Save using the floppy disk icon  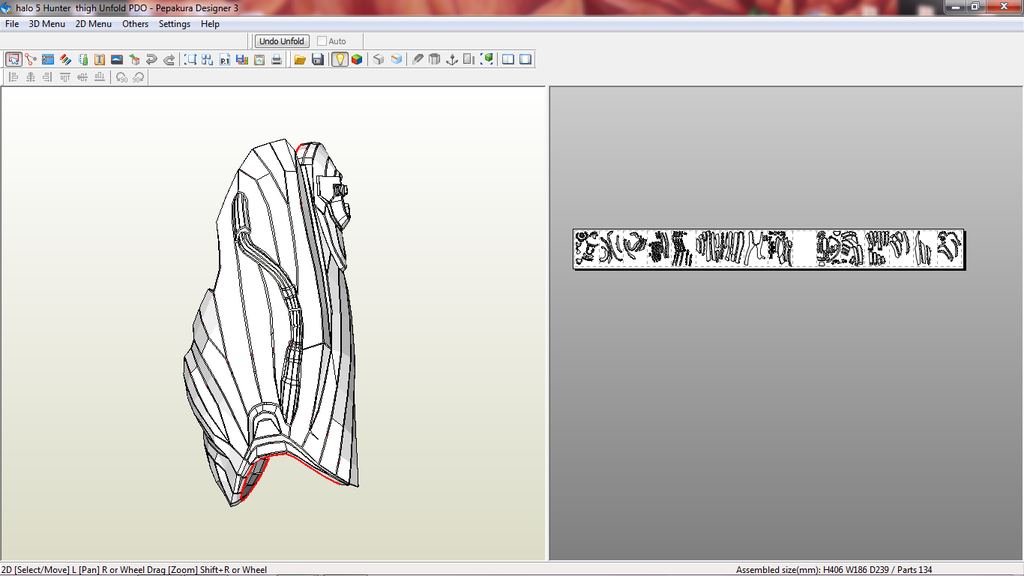point(317,60)
